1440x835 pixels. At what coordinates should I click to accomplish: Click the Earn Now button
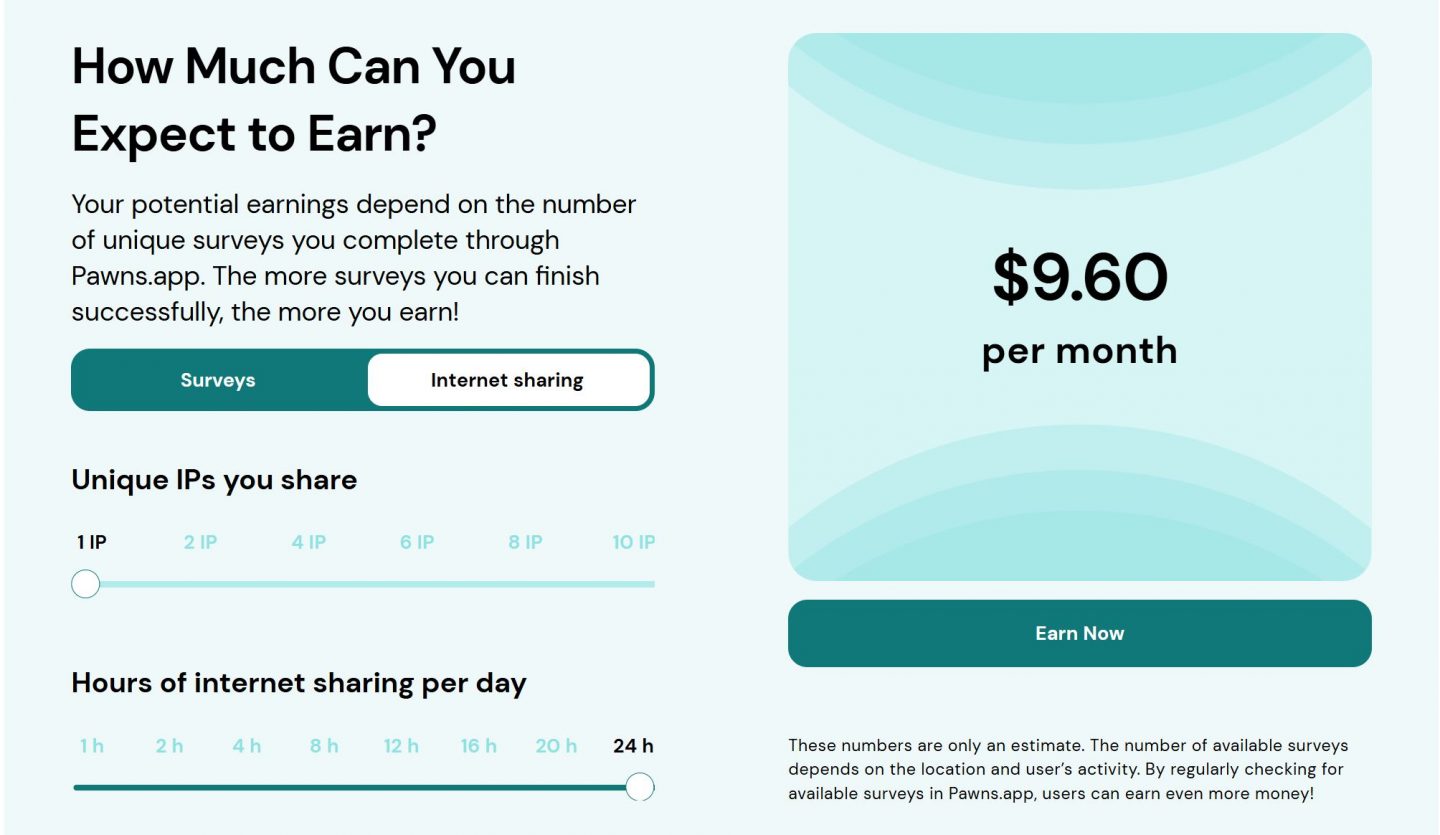pyautogui.click(x=1080, y=632)
